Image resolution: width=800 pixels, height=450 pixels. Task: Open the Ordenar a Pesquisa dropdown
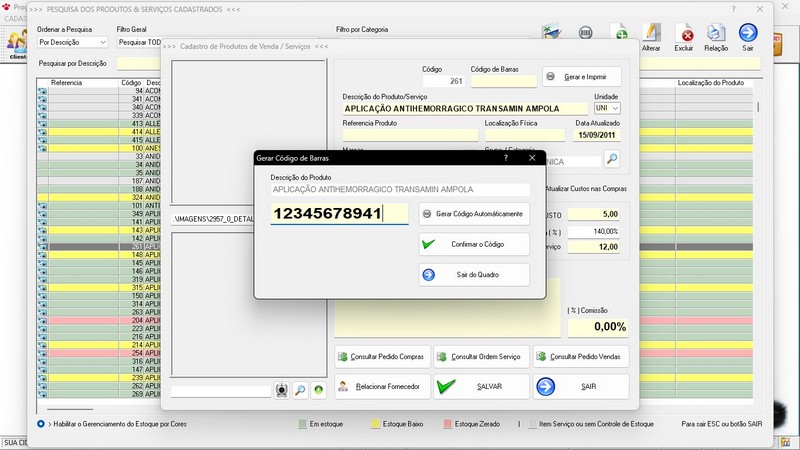pyautogui.click(x=72, y=42)
